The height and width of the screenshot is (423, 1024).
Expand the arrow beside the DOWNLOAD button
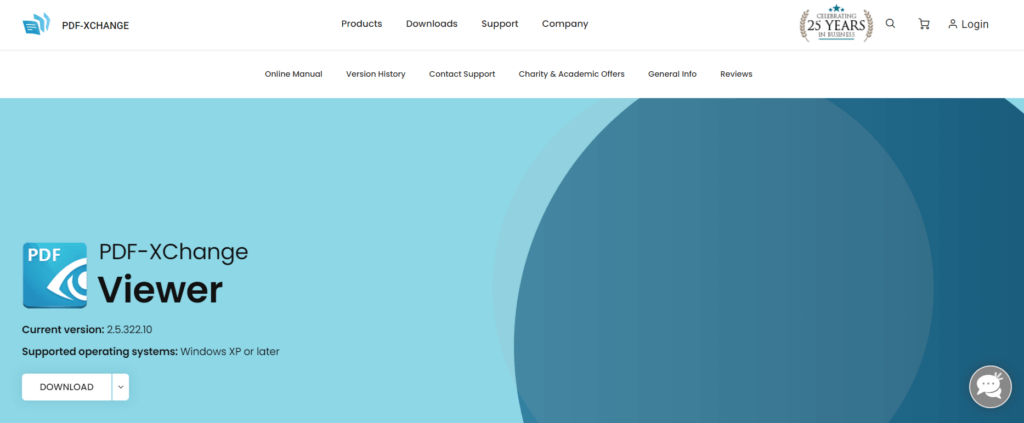120,387
